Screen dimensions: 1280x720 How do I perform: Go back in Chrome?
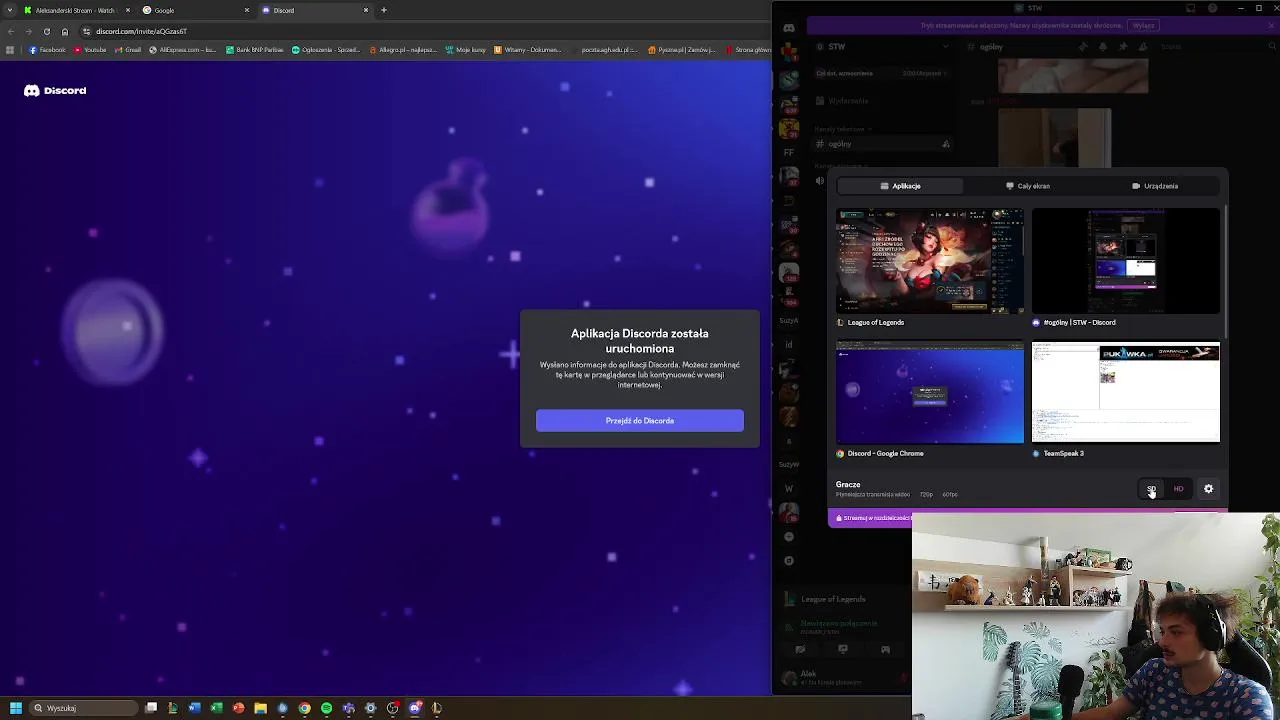[10, 31]
